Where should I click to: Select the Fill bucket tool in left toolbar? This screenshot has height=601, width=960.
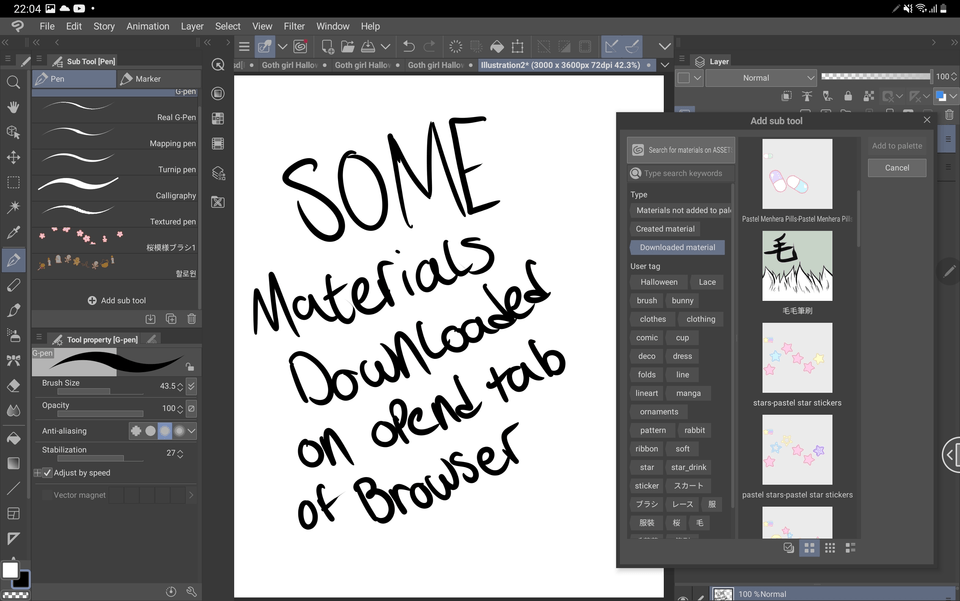13,438
